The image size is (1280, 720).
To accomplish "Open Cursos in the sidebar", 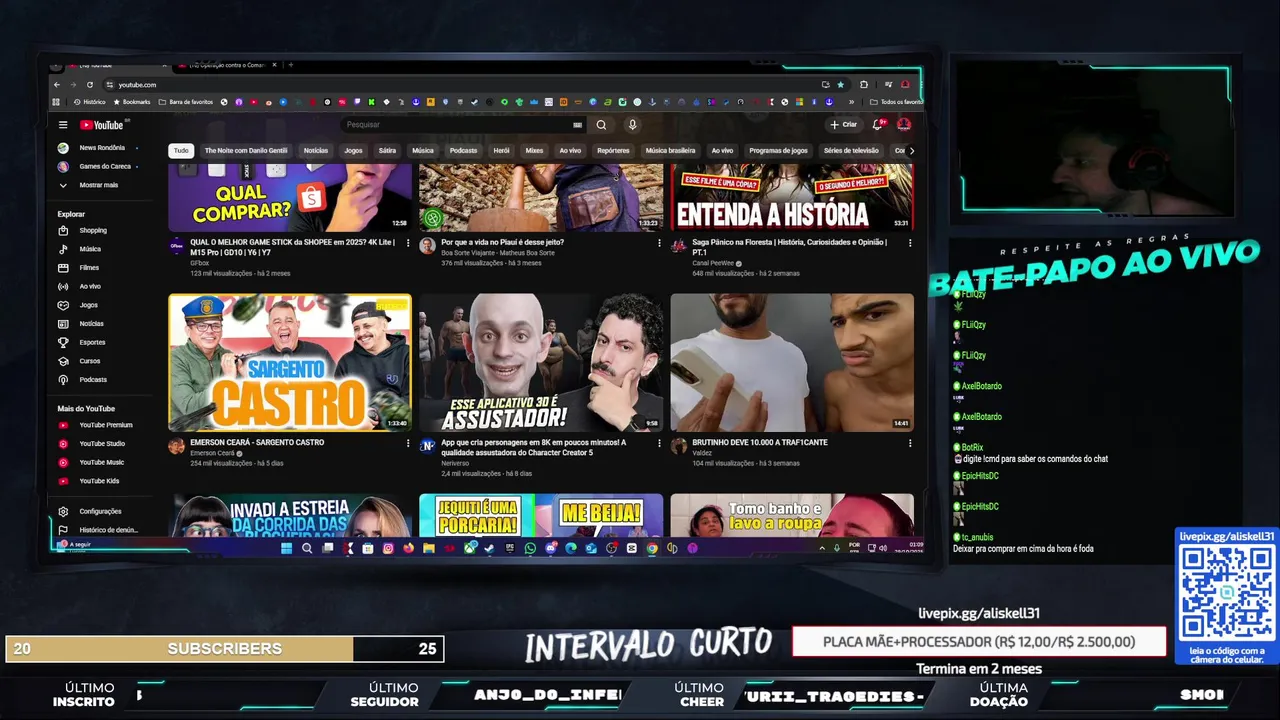I will pos(90,361).
